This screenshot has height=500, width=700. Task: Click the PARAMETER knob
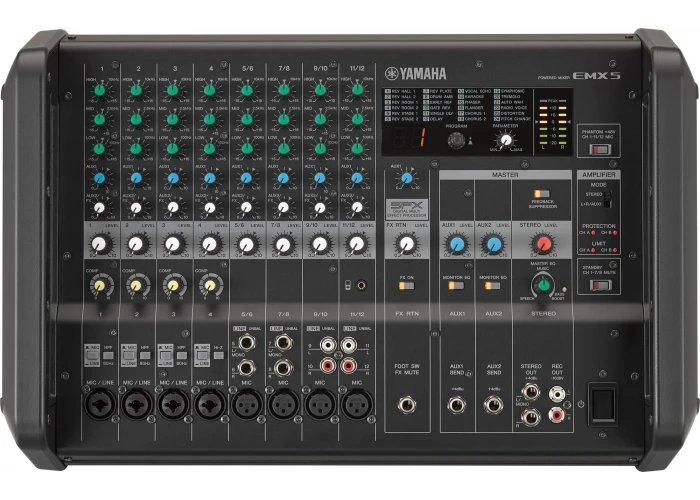(506, 141)
